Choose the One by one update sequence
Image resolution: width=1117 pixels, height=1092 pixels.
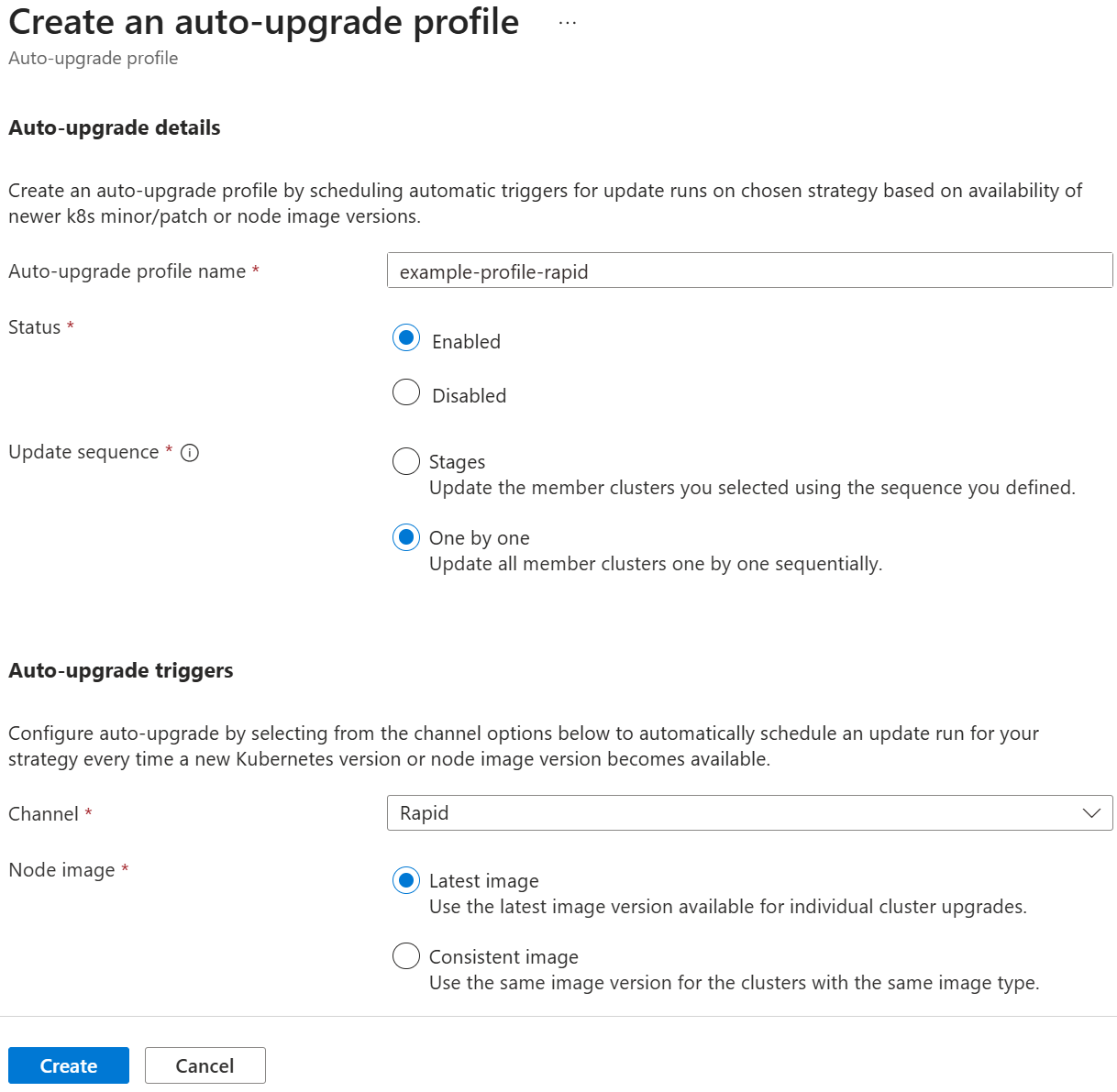point(406,537)
